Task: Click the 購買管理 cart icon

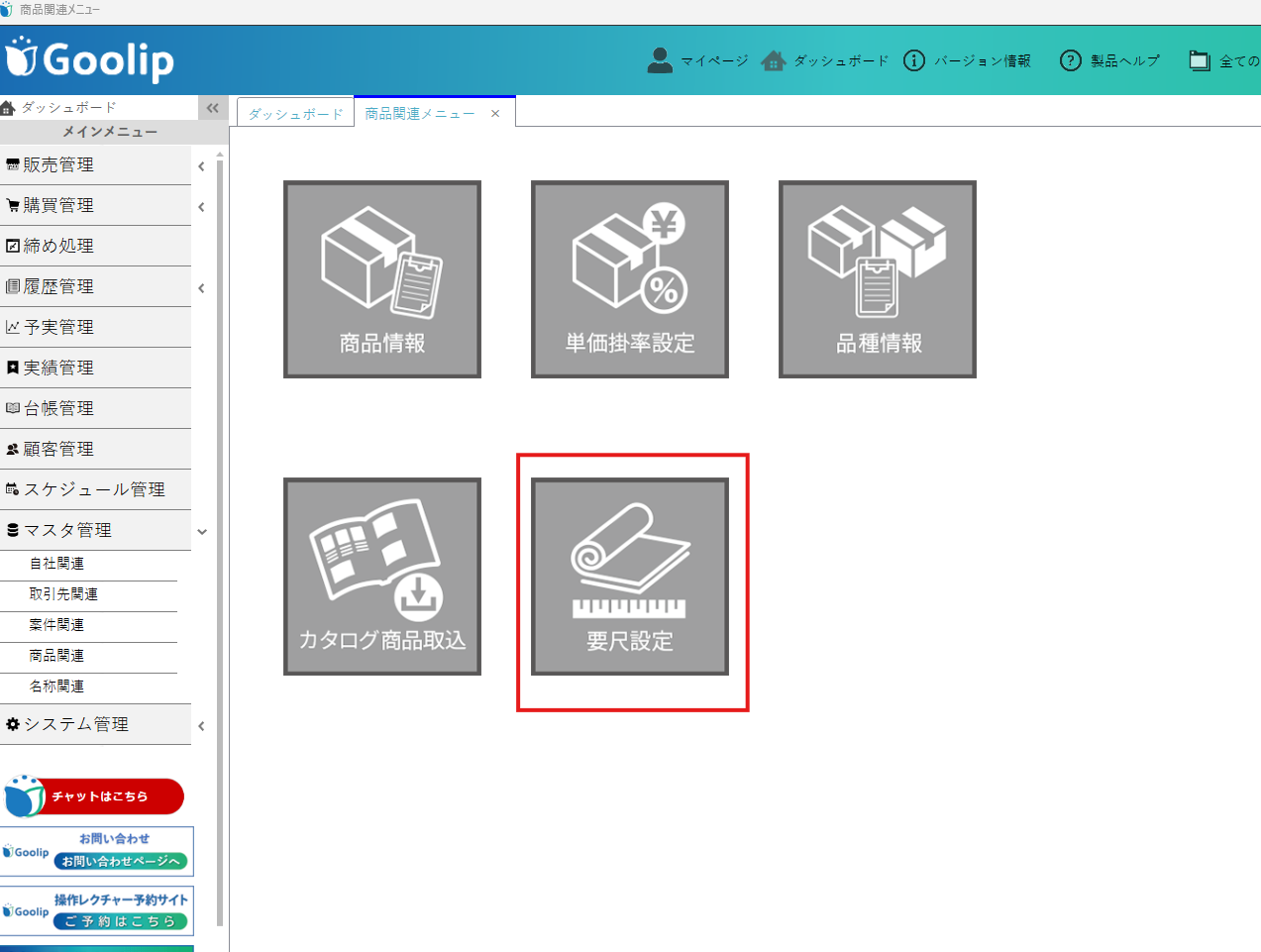Action: click(x=13, y=206)
